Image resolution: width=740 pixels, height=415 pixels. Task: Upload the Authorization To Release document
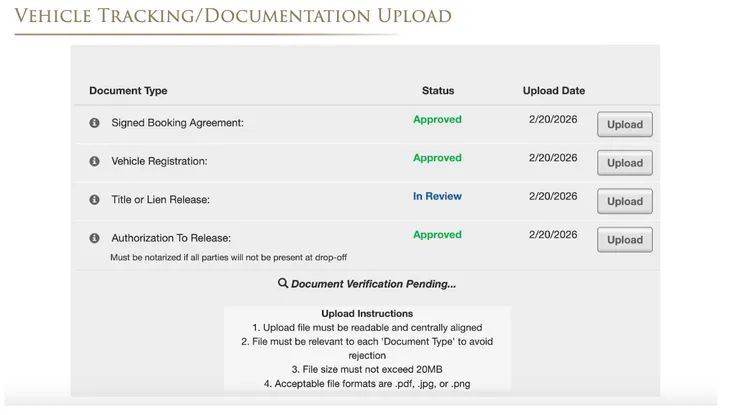(625, 240)
